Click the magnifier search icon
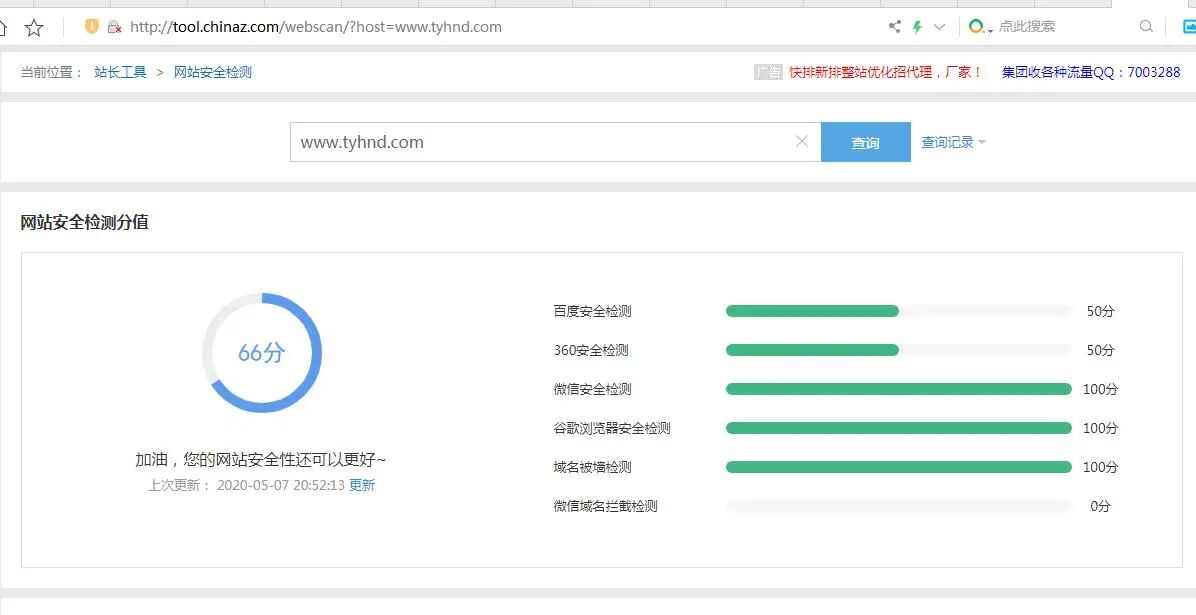This screenshot has height=615, width=1196. pos(1146,27)
